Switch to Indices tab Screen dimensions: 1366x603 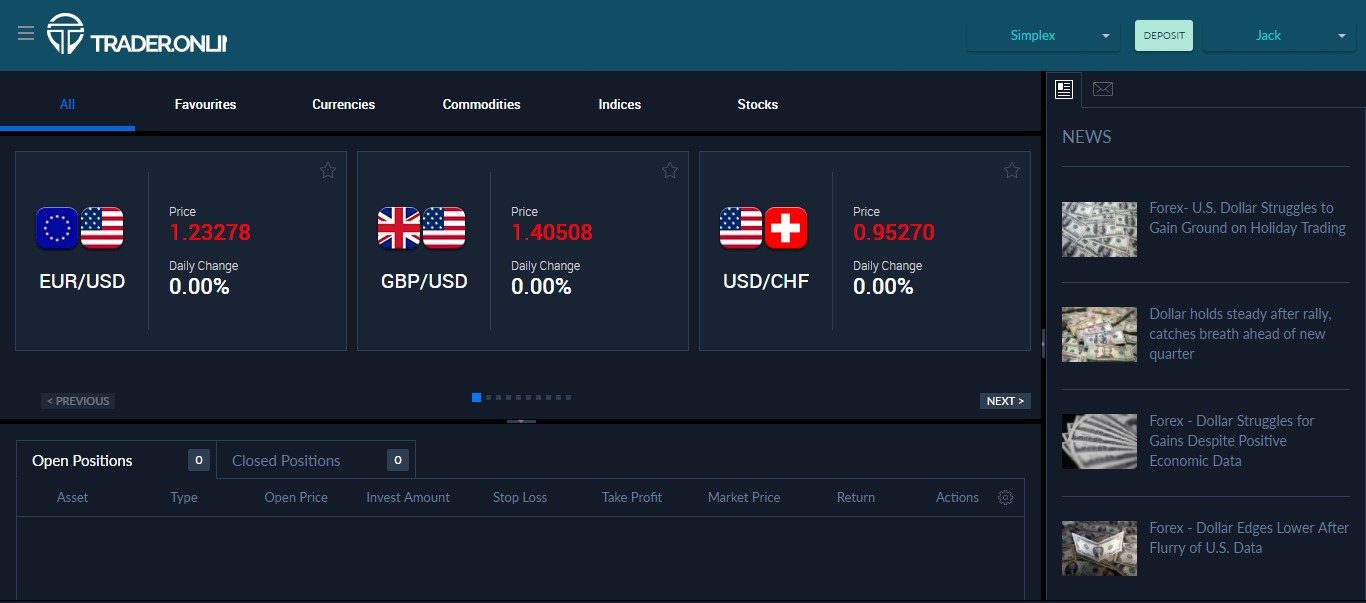coord(619,104)
